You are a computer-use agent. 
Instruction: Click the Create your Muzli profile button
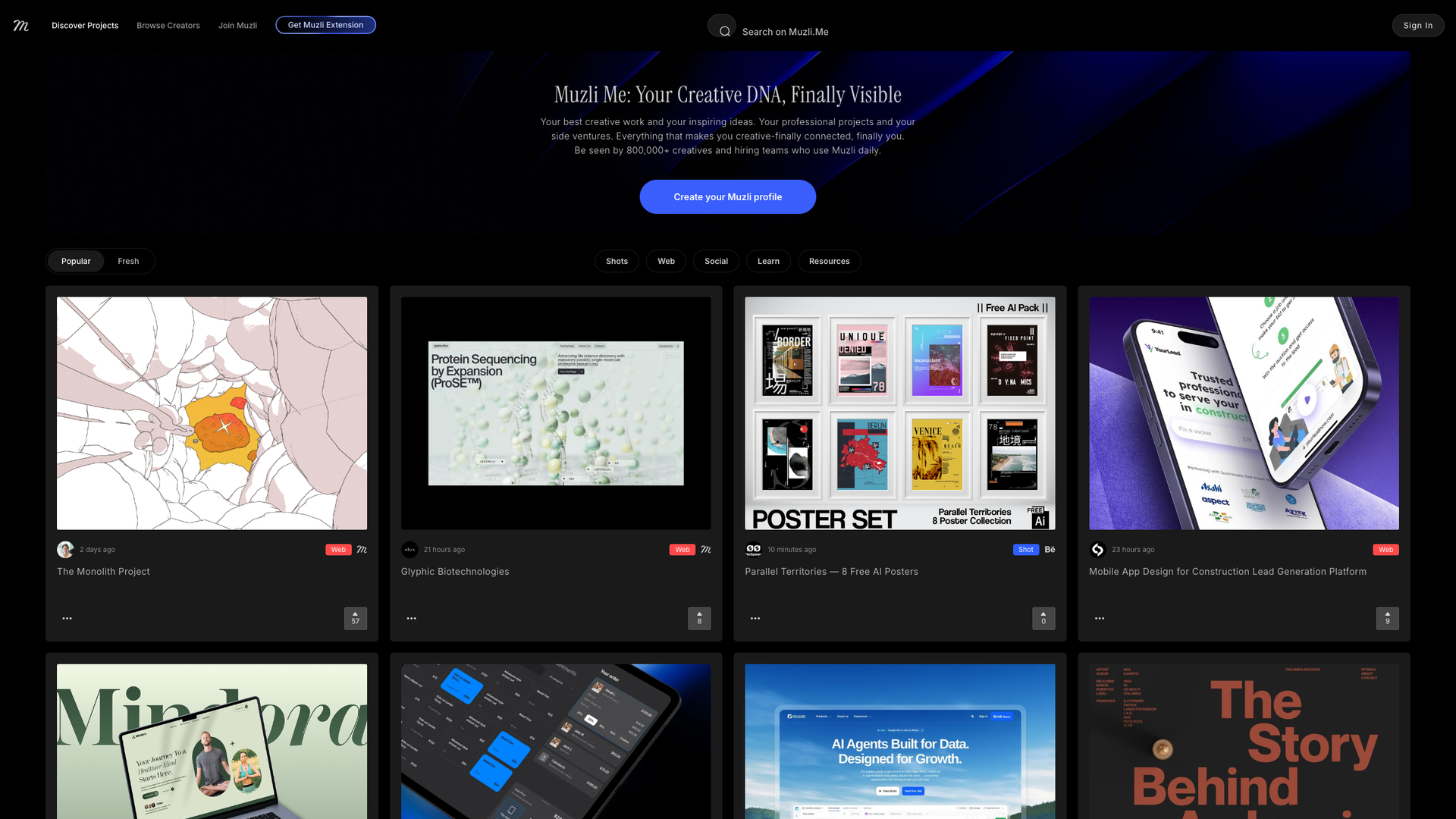[x=727, y=196]
